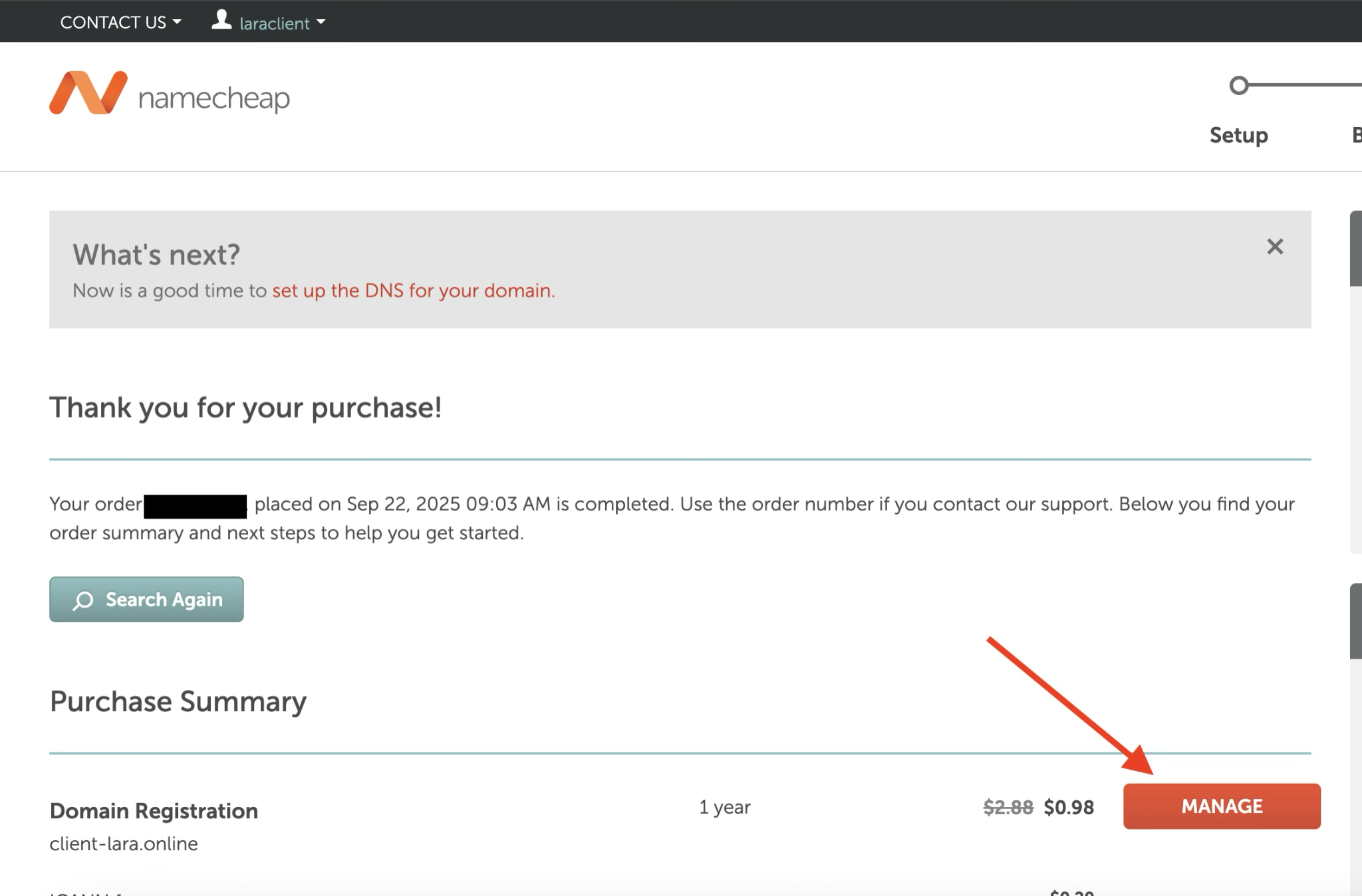Click the magnifier icon in Search Again
The image size is (1362, 896).
point(83,600)
